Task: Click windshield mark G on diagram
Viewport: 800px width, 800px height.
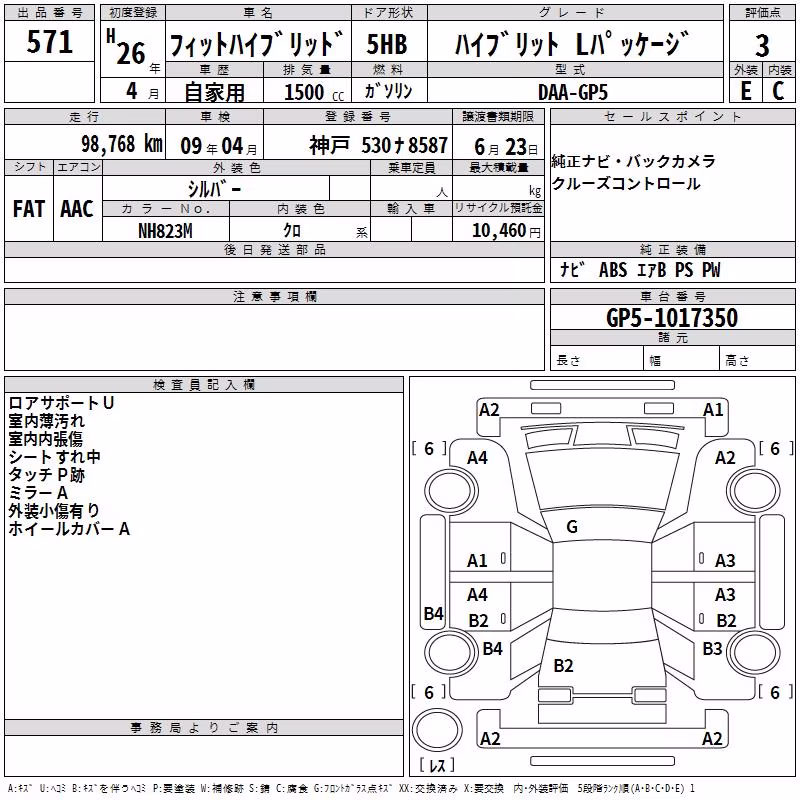Action: 572,527
